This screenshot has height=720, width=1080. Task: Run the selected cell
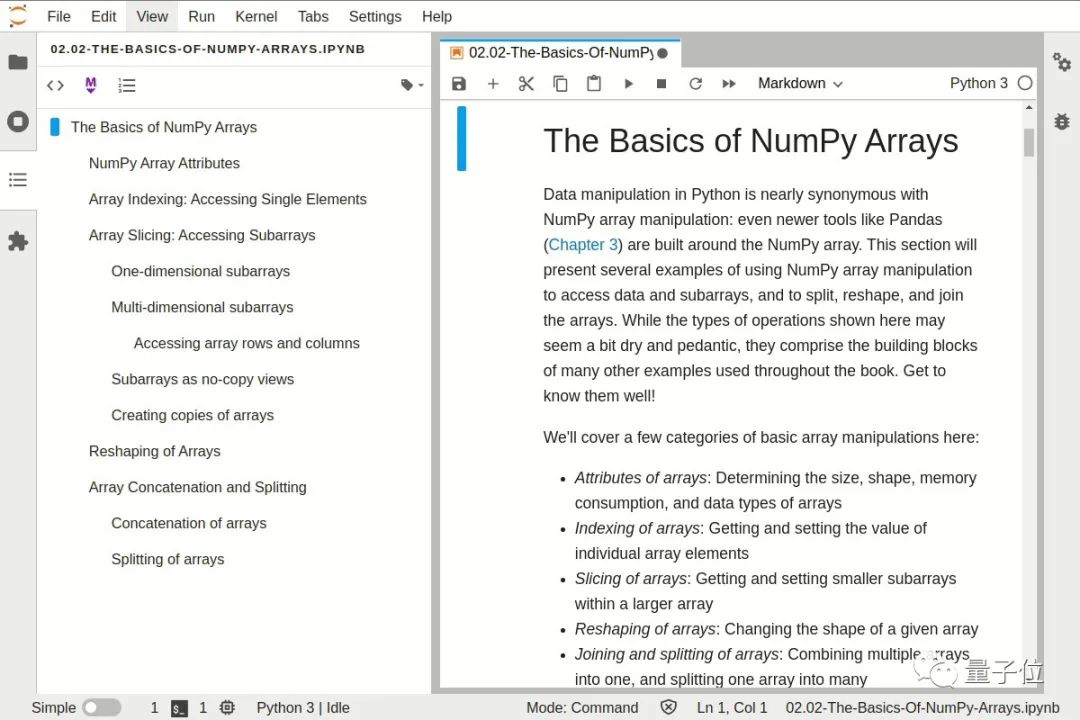(x=628, y=83)
